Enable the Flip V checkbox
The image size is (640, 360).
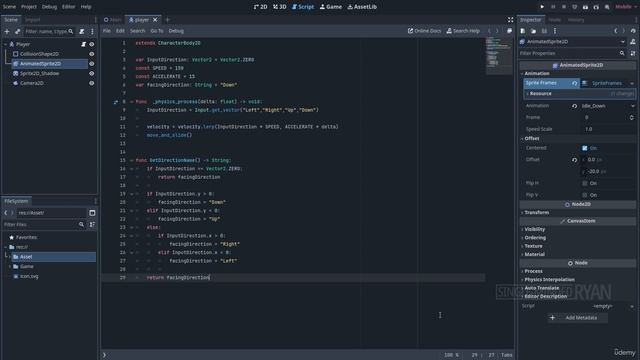(584, 195)
